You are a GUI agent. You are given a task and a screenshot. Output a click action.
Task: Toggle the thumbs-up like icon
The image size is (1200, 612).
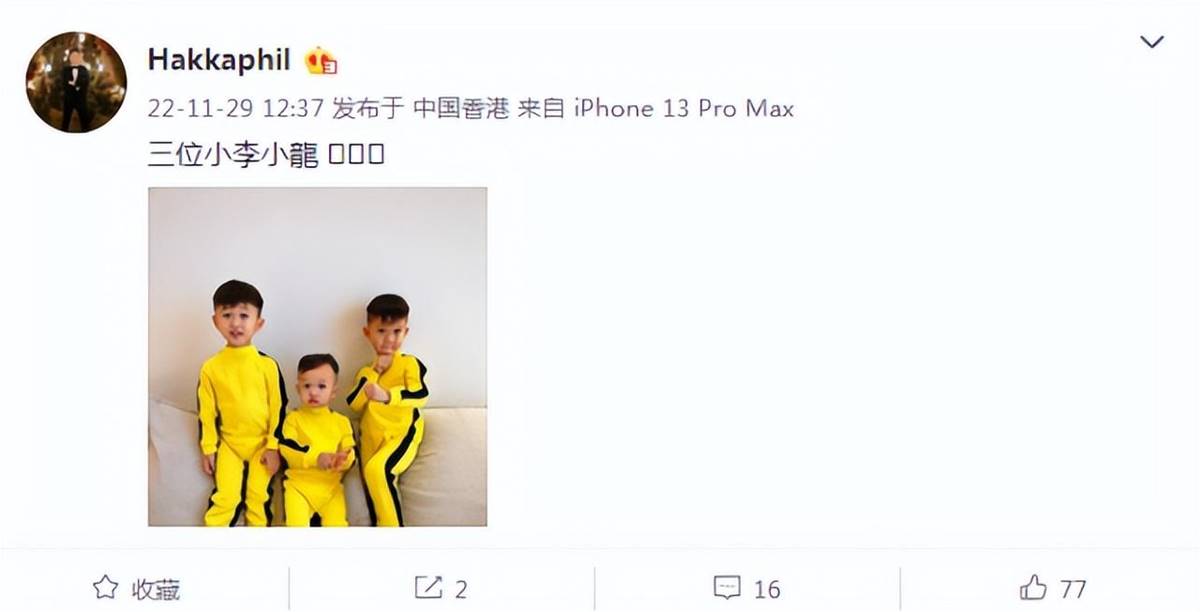pyautogui.click(x=1034, y=588)
